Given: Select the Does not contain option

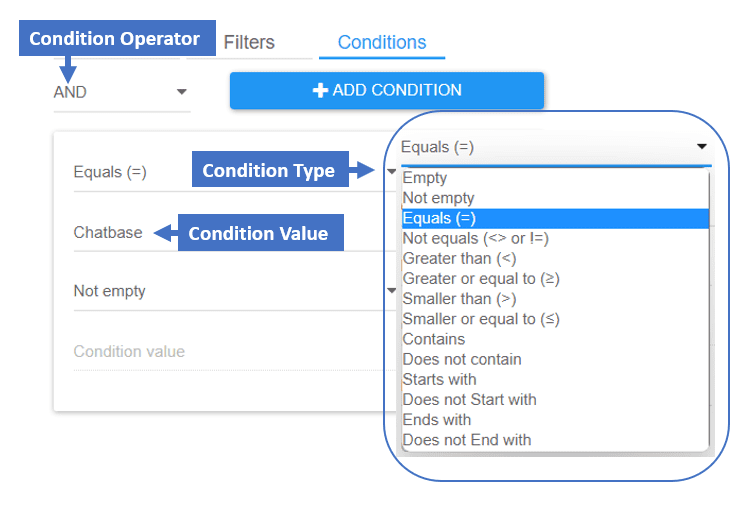Looking at the screenshot, I should pyautogui.click(x=555, y=360).
